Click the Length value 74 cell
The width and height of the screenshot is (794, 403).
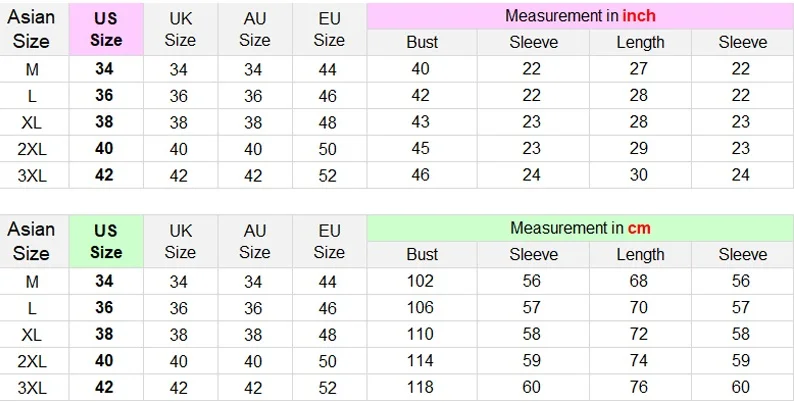[640, 361]
